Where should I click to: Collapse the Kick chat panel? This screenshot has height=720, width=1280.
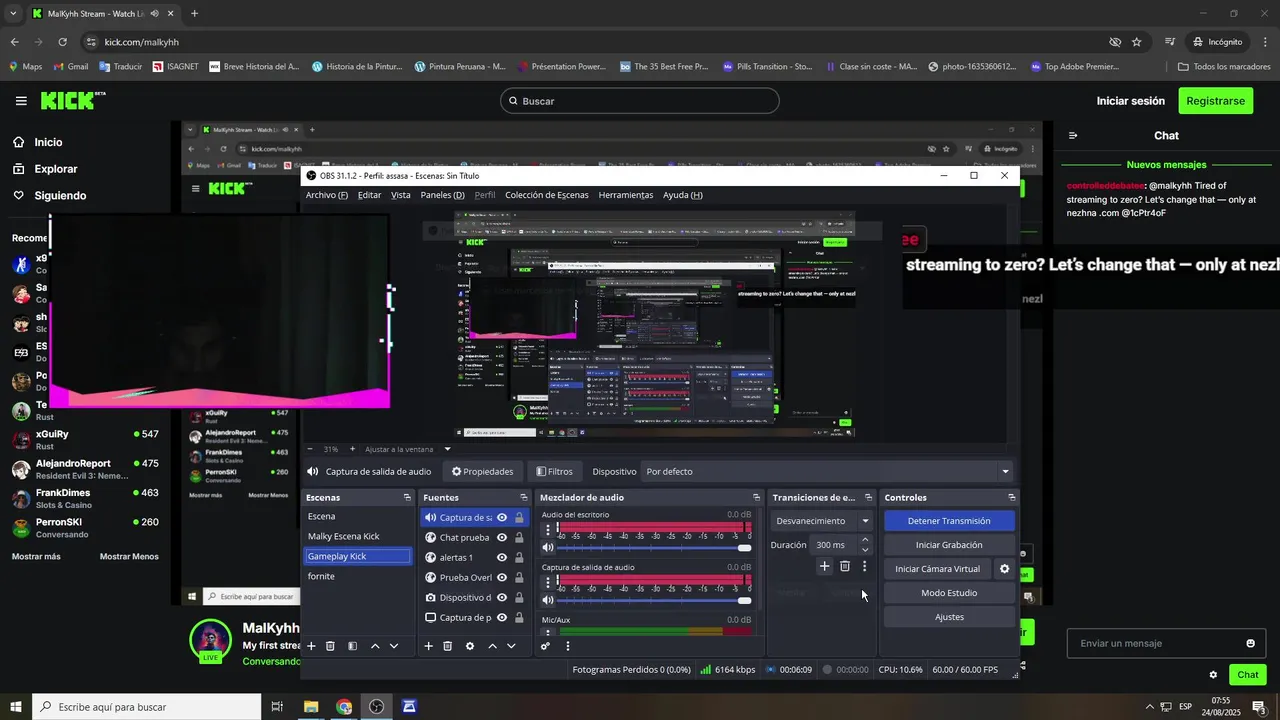click(x=1072, y=135)
